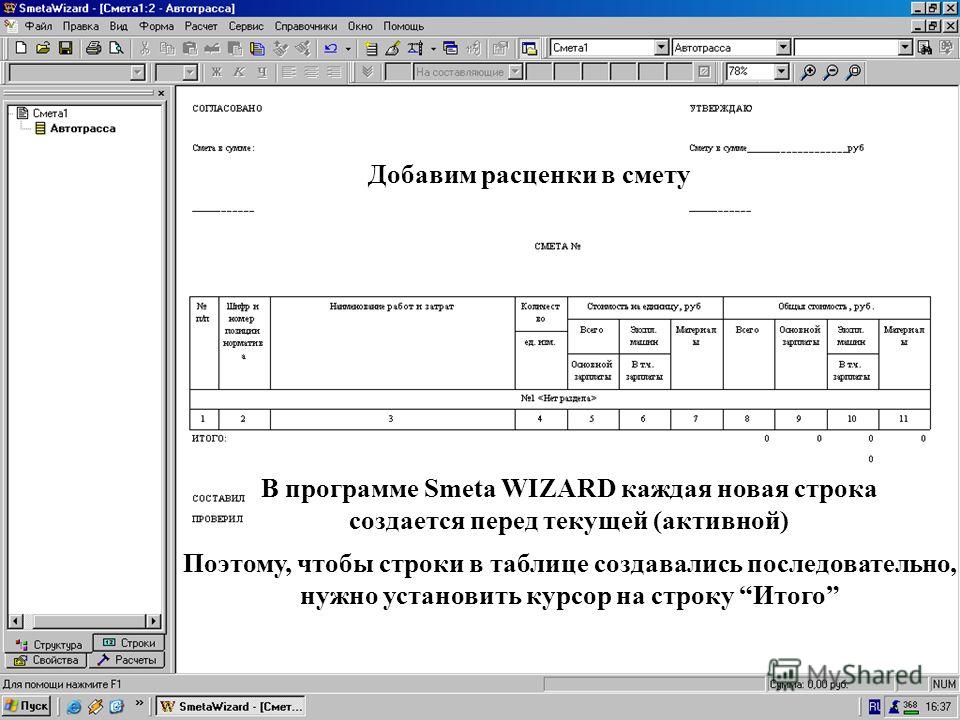Toggle the side panel view icon

530,48
